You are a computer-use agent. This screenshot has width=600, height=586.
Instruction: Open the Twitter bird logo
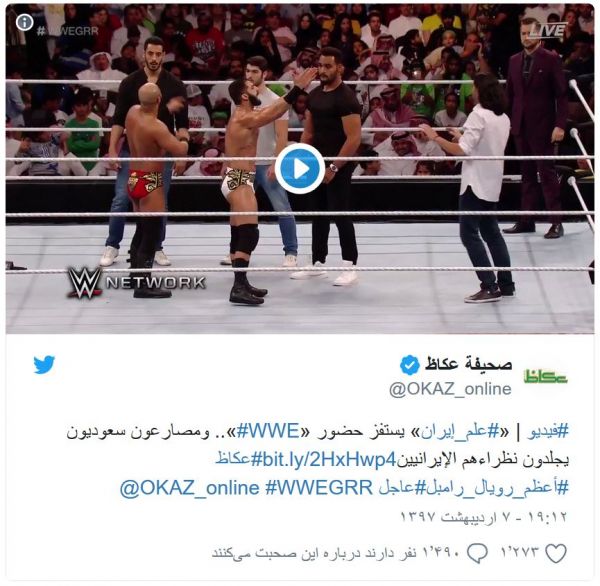pos(44,364)
